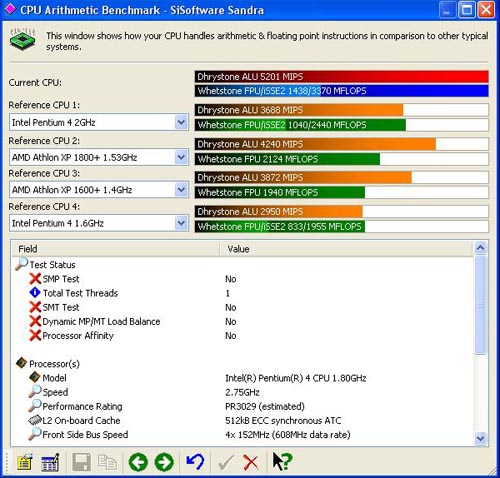The width and height of the screenshot is (500, 478).
Task: Click the table/calculator icon in the bottom toolbar
Action: tap(50, 462)
